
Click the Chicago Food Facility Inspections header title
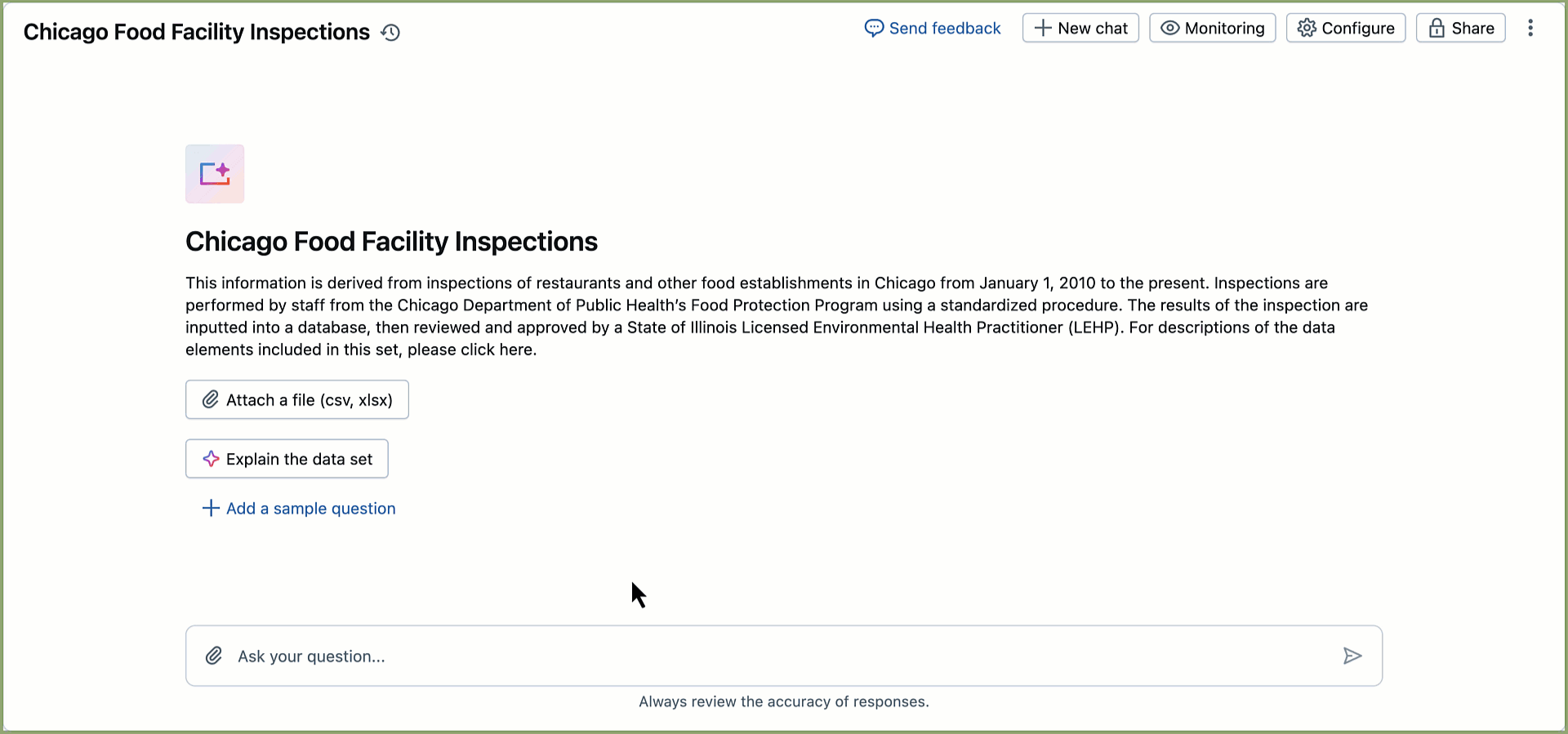coord(197,32)
